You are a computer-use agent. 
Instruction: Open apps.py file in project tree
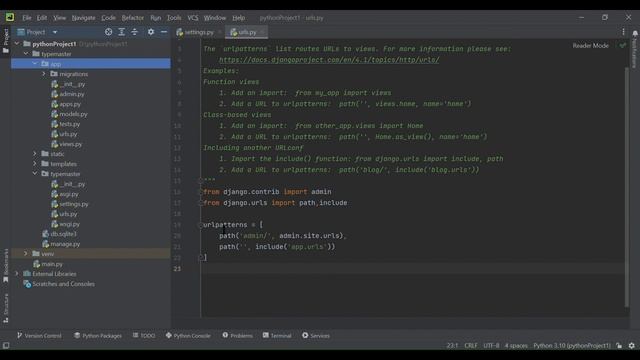tap(70, 104)
